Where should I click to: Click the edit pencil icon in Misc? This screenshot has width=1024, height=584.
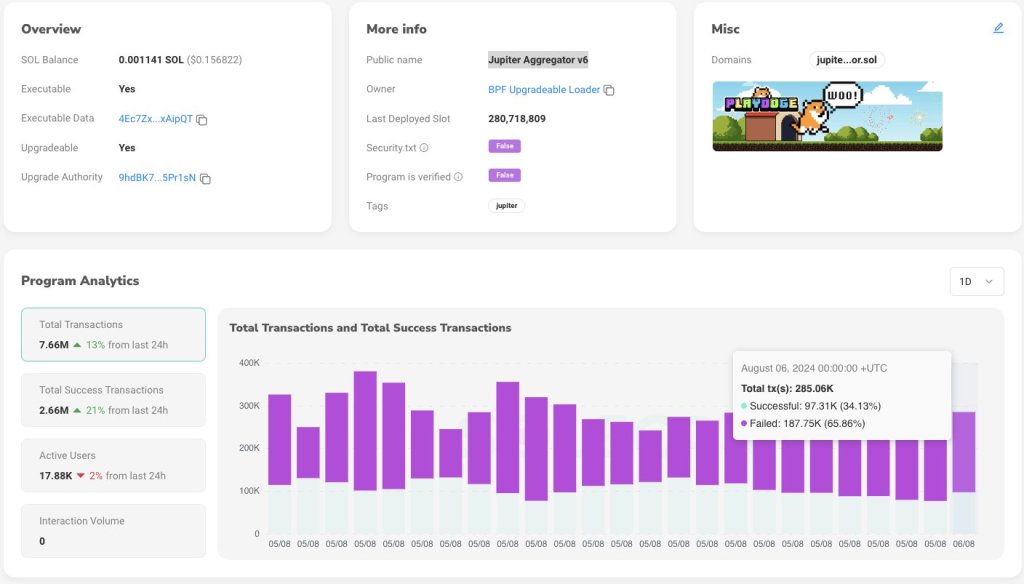pos(998,28)
